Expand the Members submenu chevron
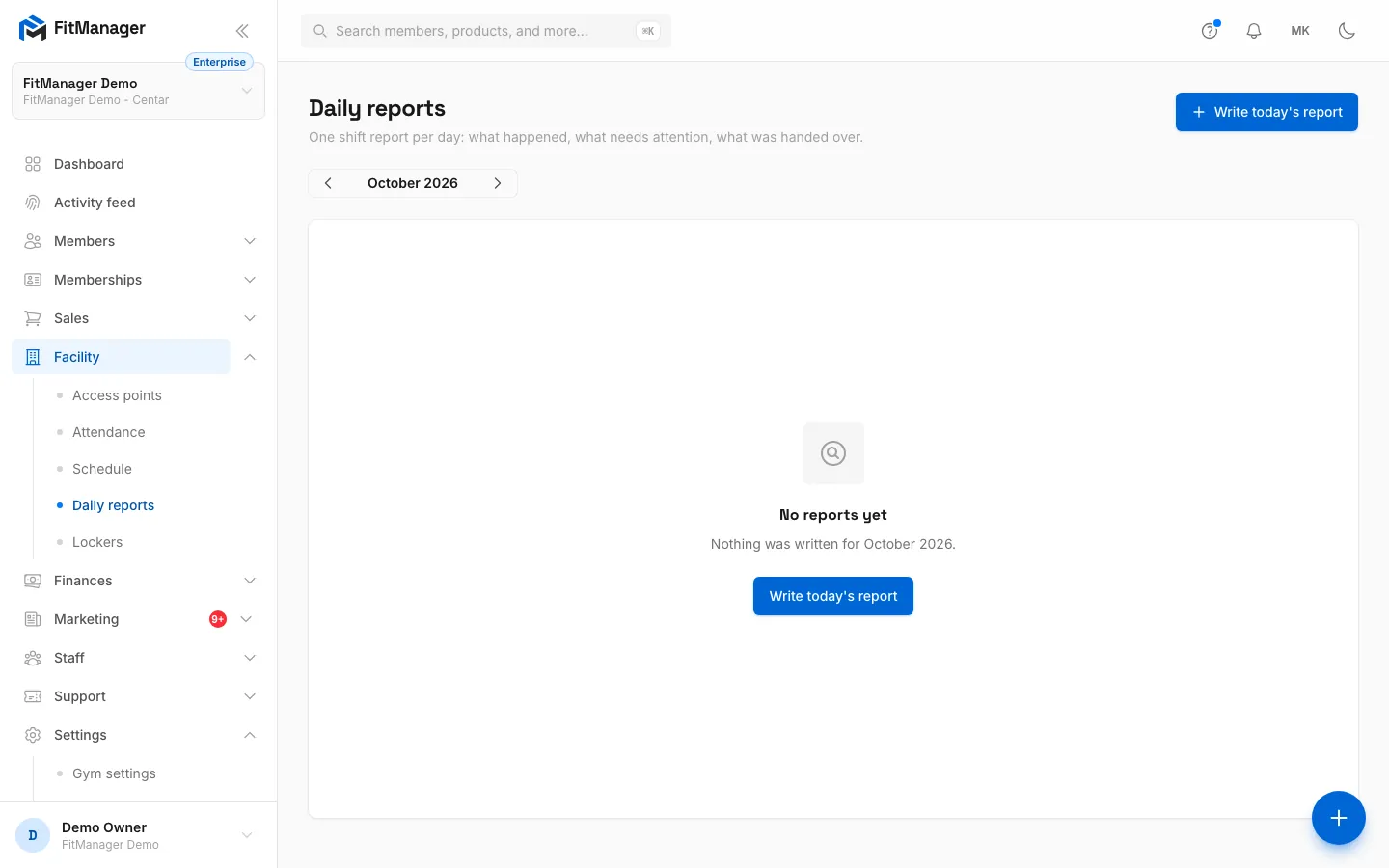The image size is (1389, 868). (250, 241)
